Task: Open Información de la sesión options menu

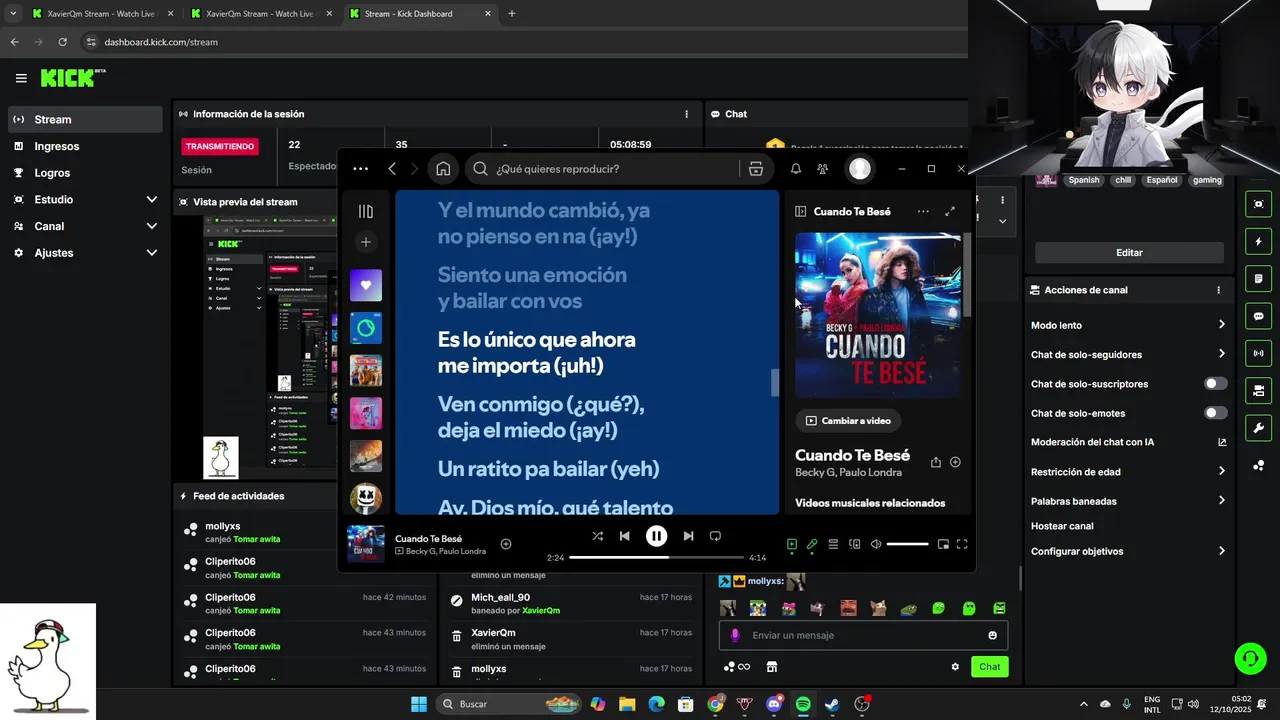Action: 686,114
